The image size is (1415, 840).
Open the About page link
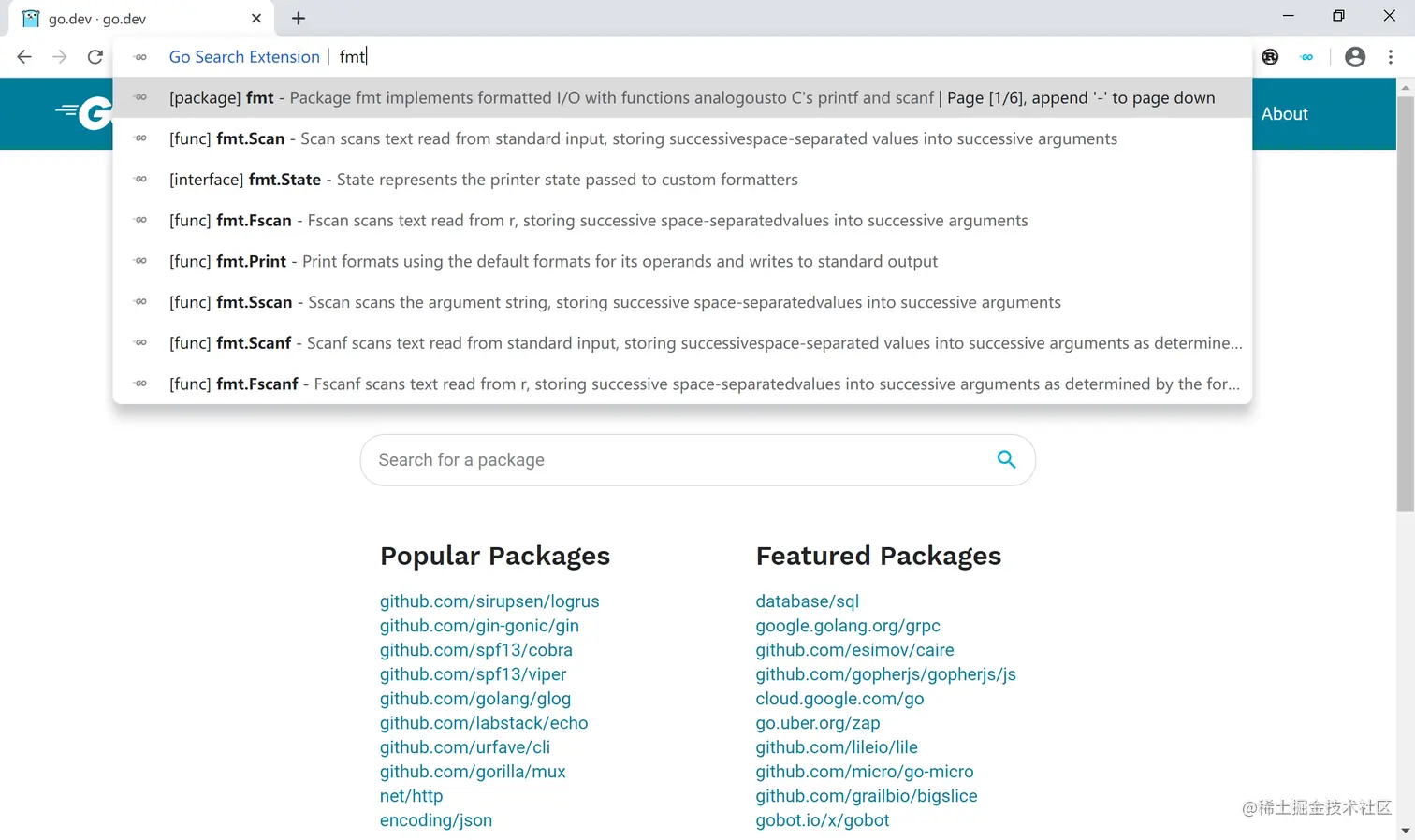tap(1284, 114)
